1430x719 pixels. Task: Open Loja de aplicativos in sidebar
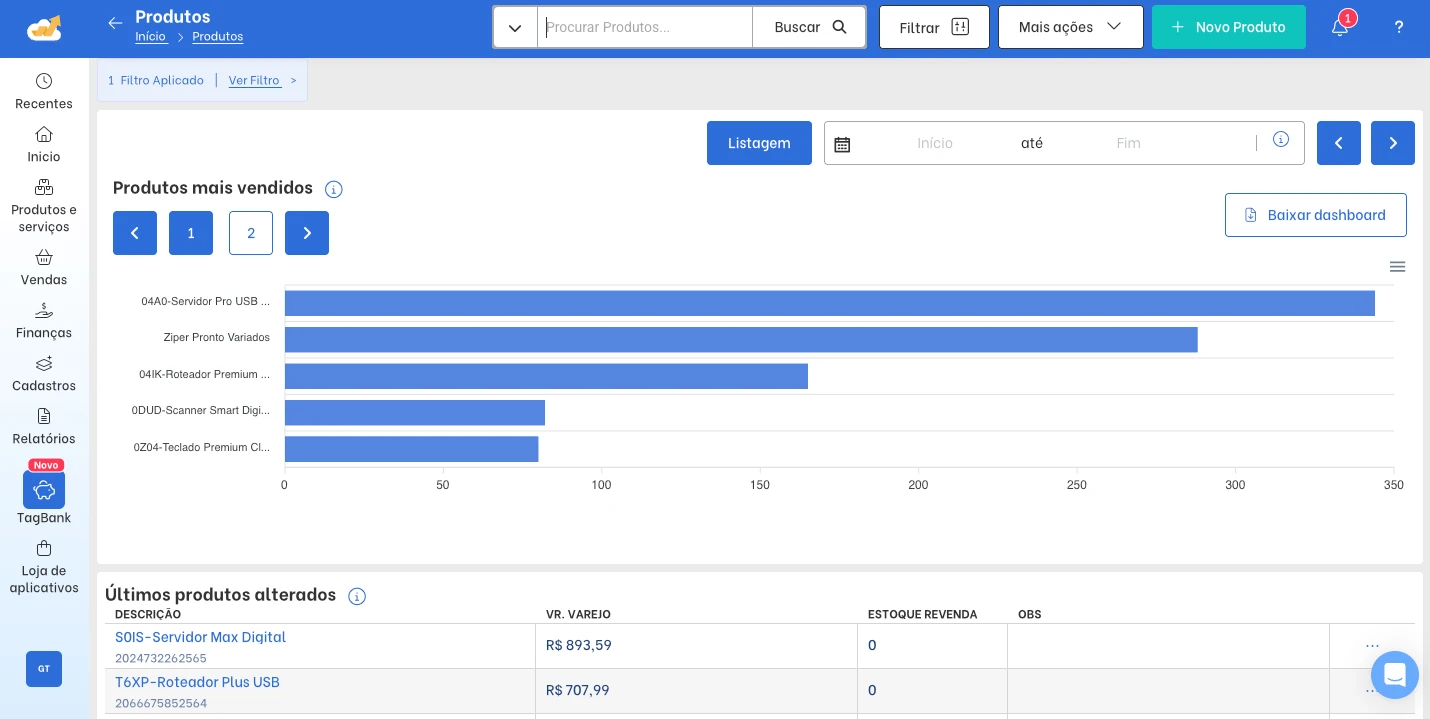click(x=44, y=567)
